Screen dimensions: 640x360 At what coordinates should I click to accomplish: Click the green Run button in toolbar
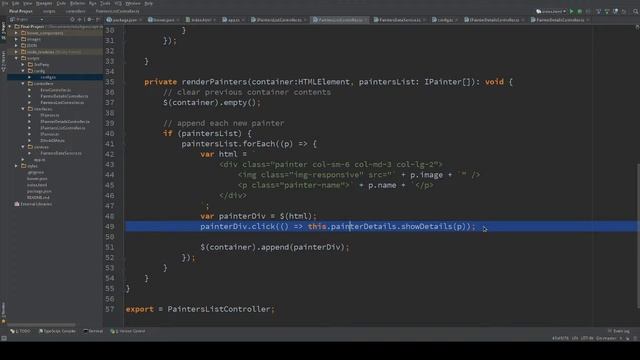point(571,11)
